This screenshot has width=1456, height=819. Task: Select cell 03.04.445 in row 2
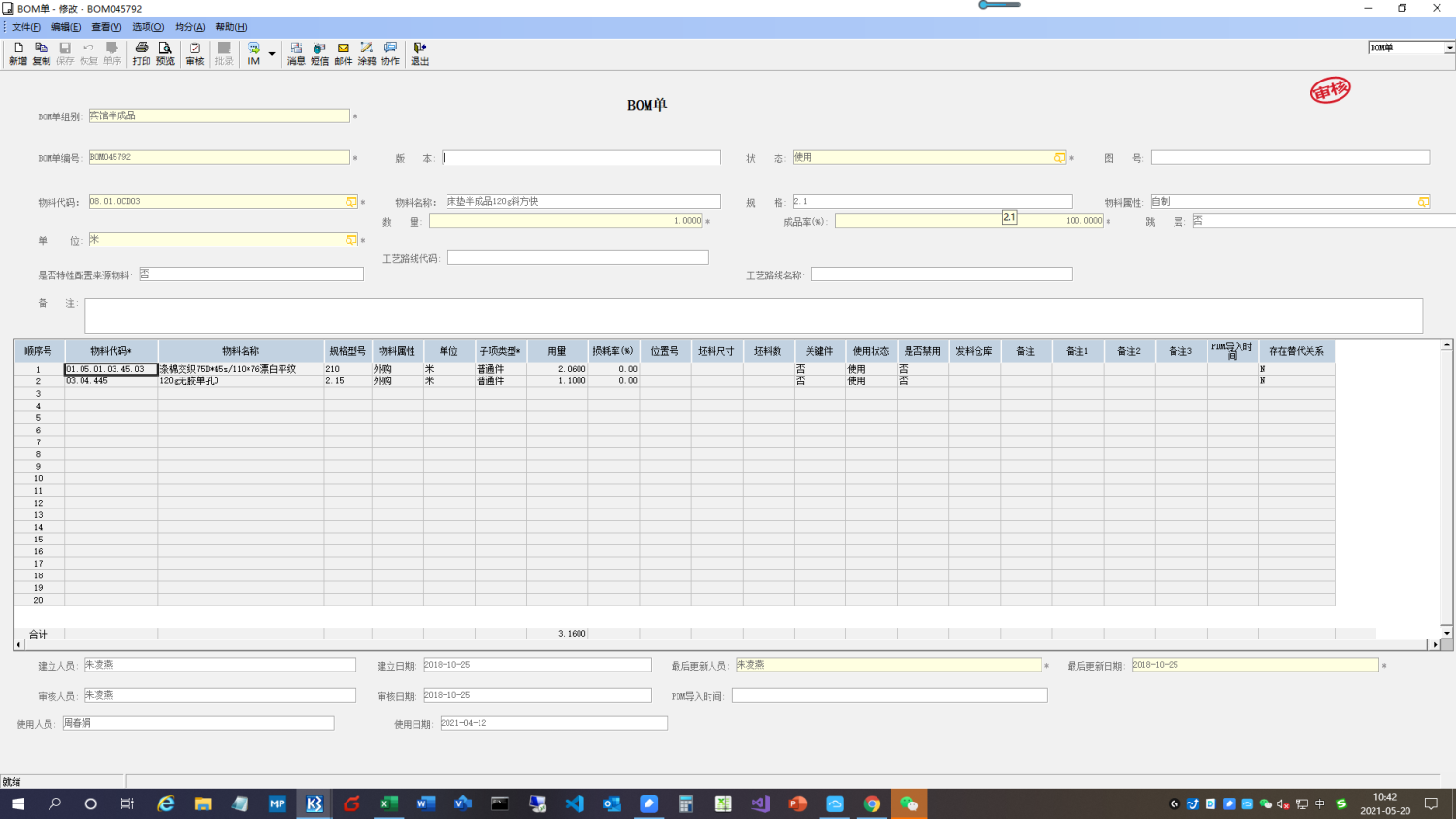[x=112, y=381]
